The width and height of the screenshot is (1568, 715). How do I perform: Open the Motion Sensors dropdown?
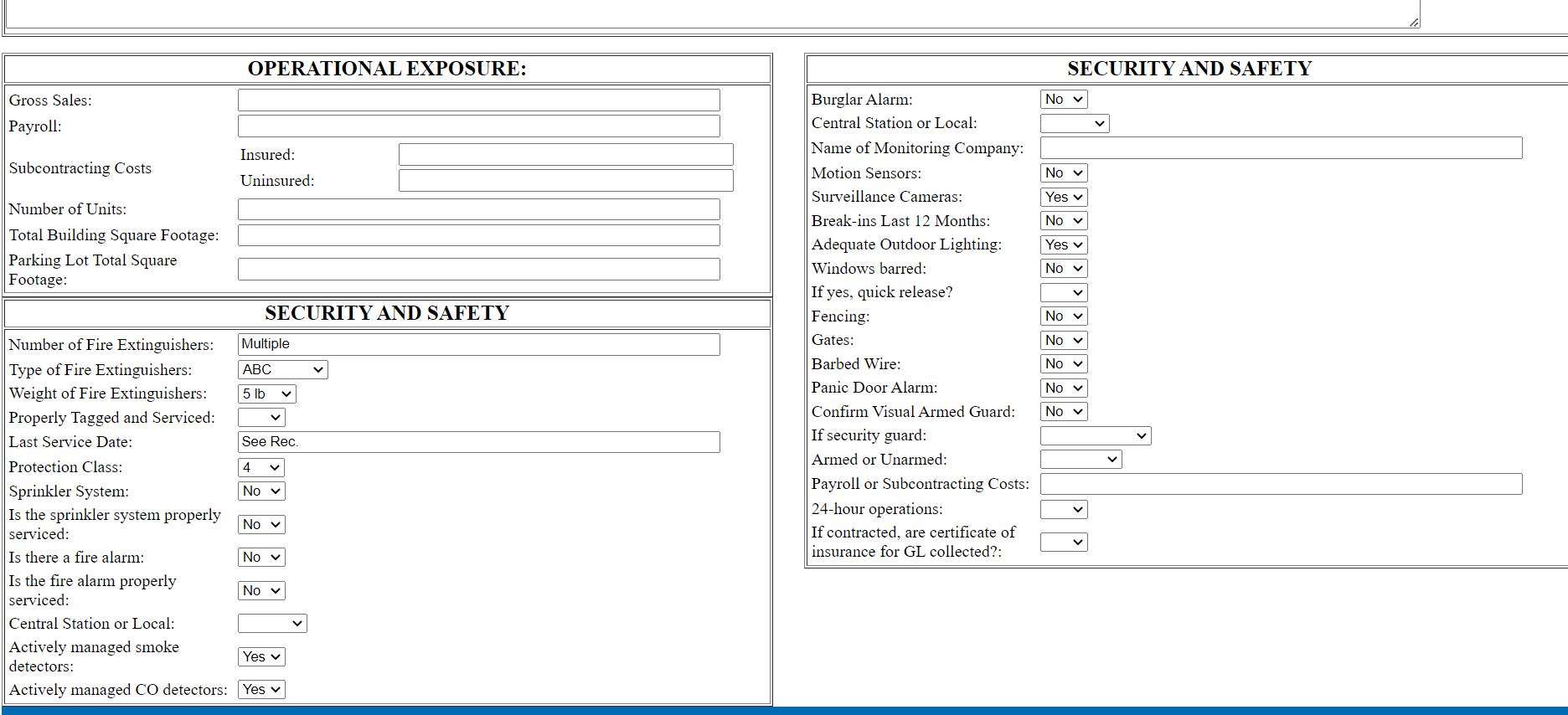[1064, 172]
